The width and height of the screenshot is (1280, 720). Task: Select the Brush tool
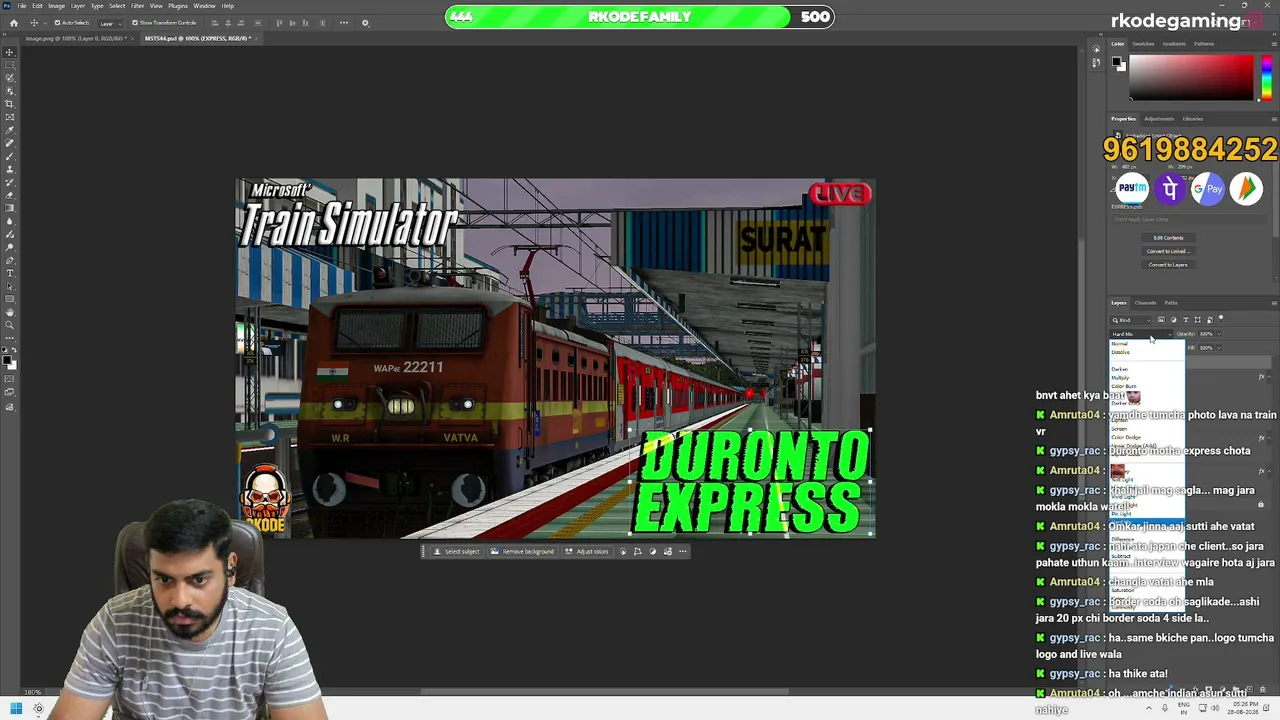tap(10, 156)
